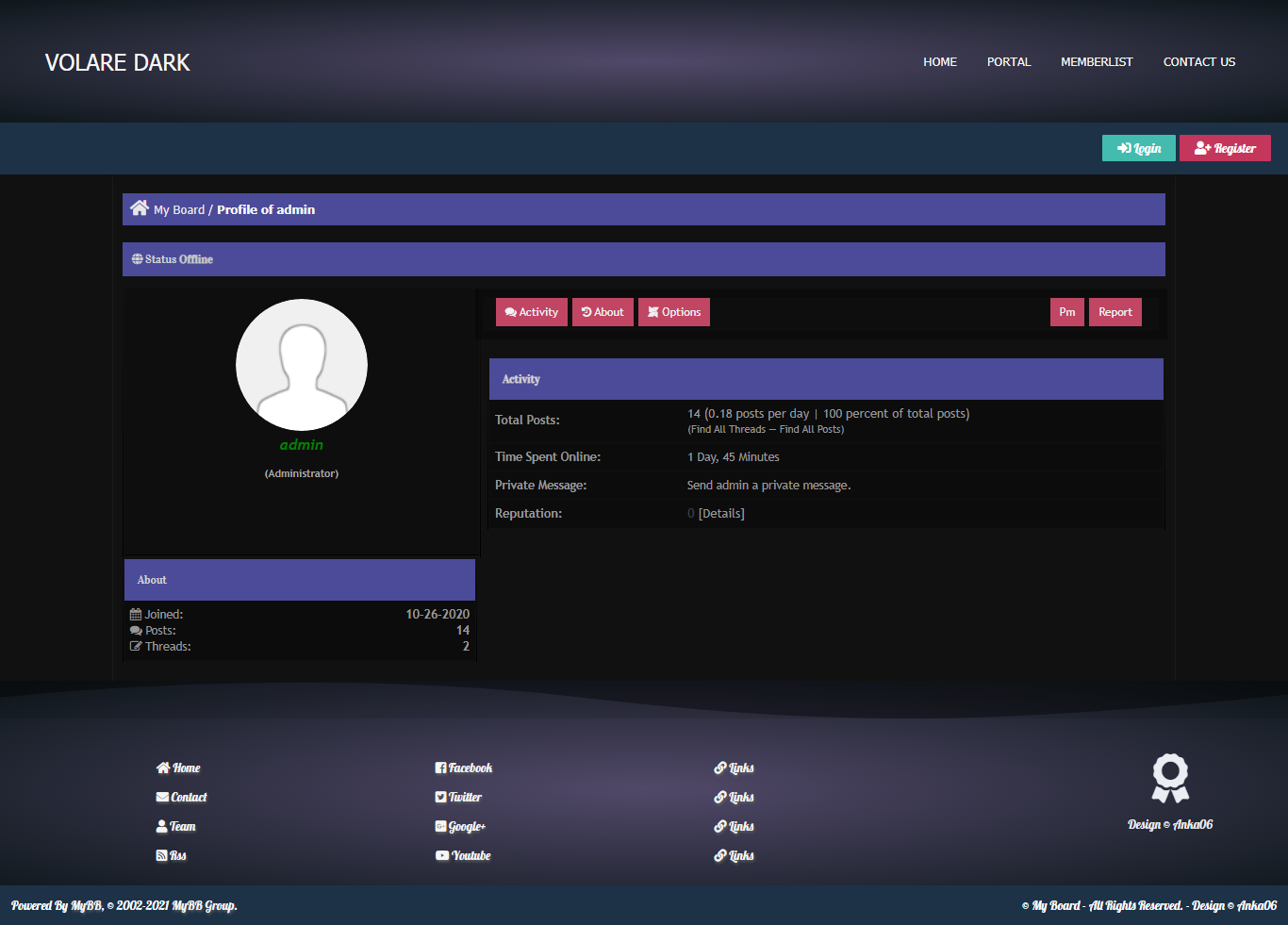Viewport: 1288px width, 925px height.
Task: Switch to the Activity tab
Action: [532, 312]
